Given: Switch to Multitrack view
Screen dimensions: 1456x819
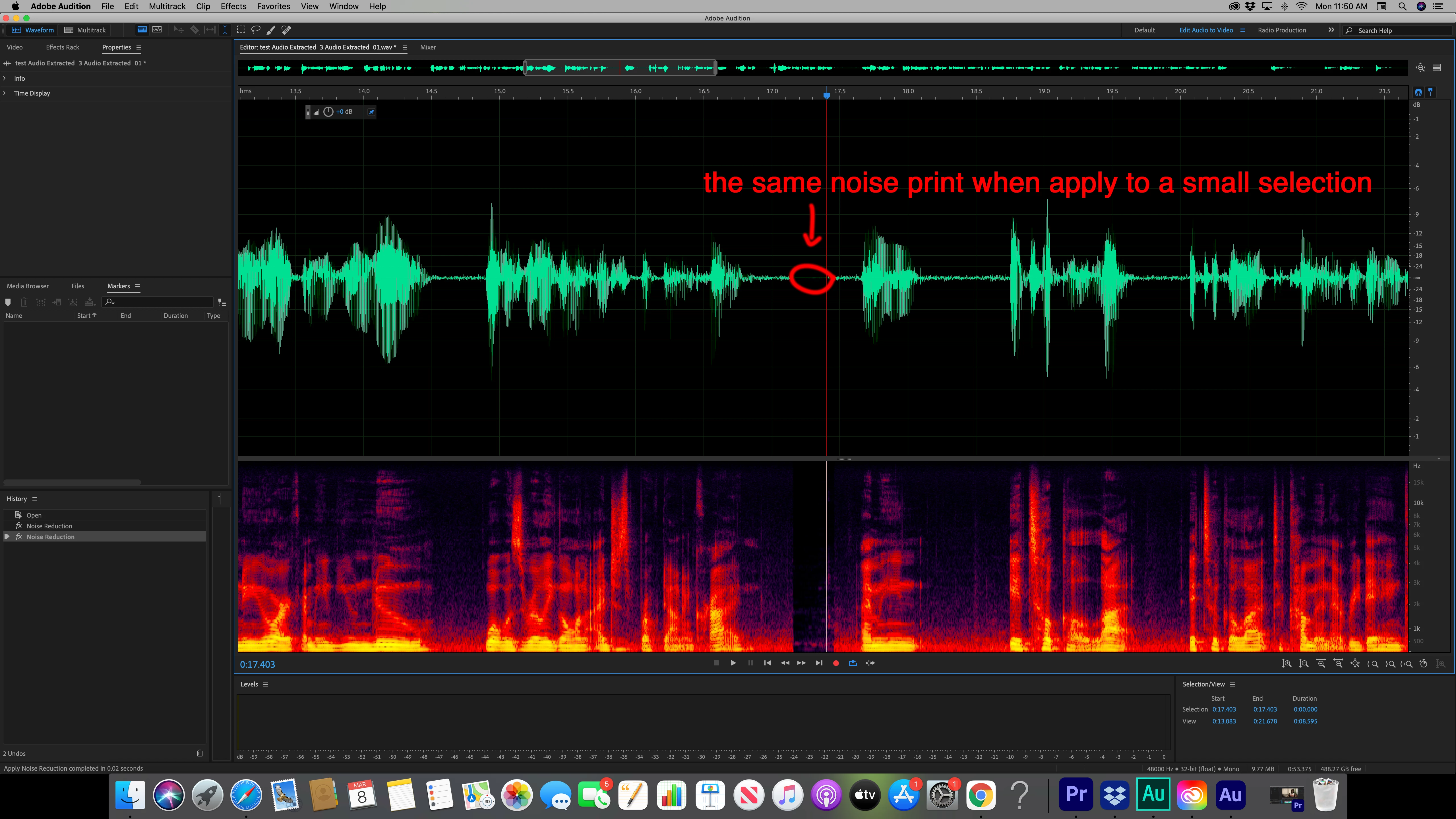Looking at the screenshot, I should point(85,30).
